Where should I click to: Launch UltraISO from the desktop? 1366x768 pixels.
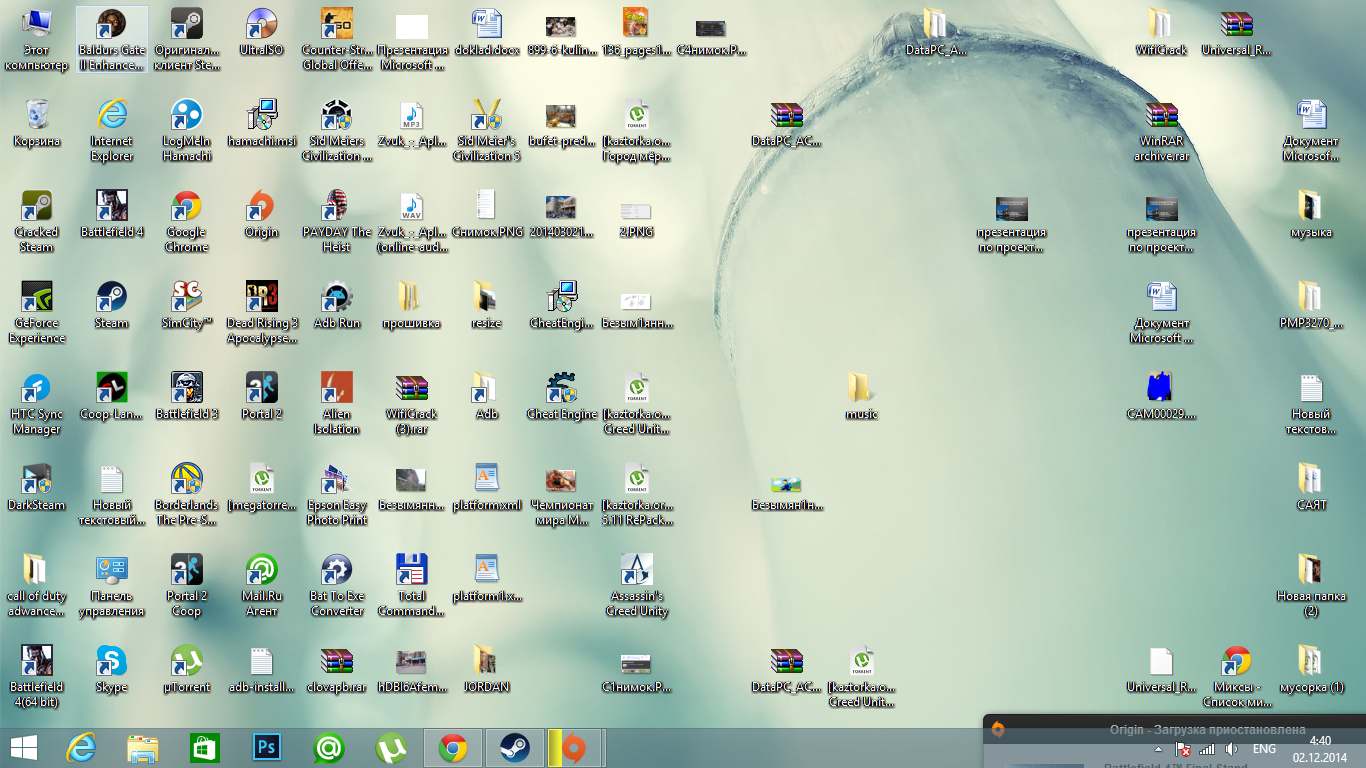pyautogui.click(x=262, y=32)
